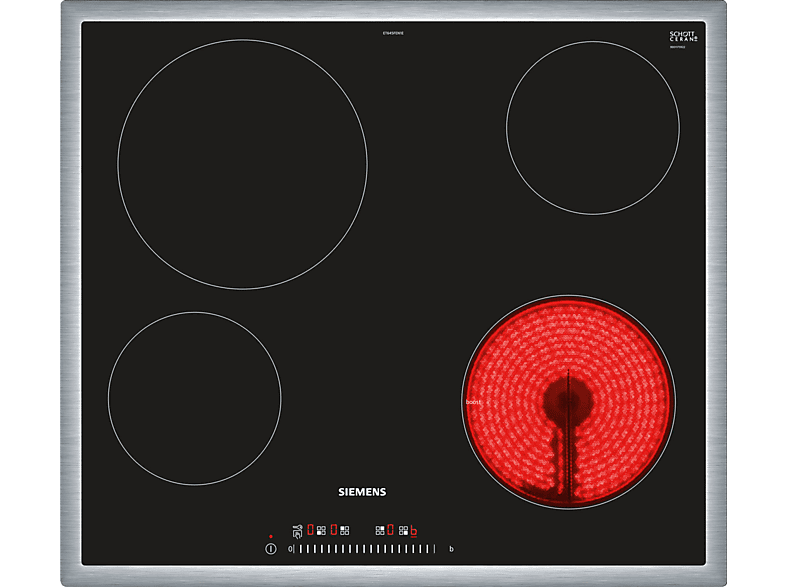Tap the glowing red front-right cooking zone
The image size is (786, 587).
(x=568, y=402)
